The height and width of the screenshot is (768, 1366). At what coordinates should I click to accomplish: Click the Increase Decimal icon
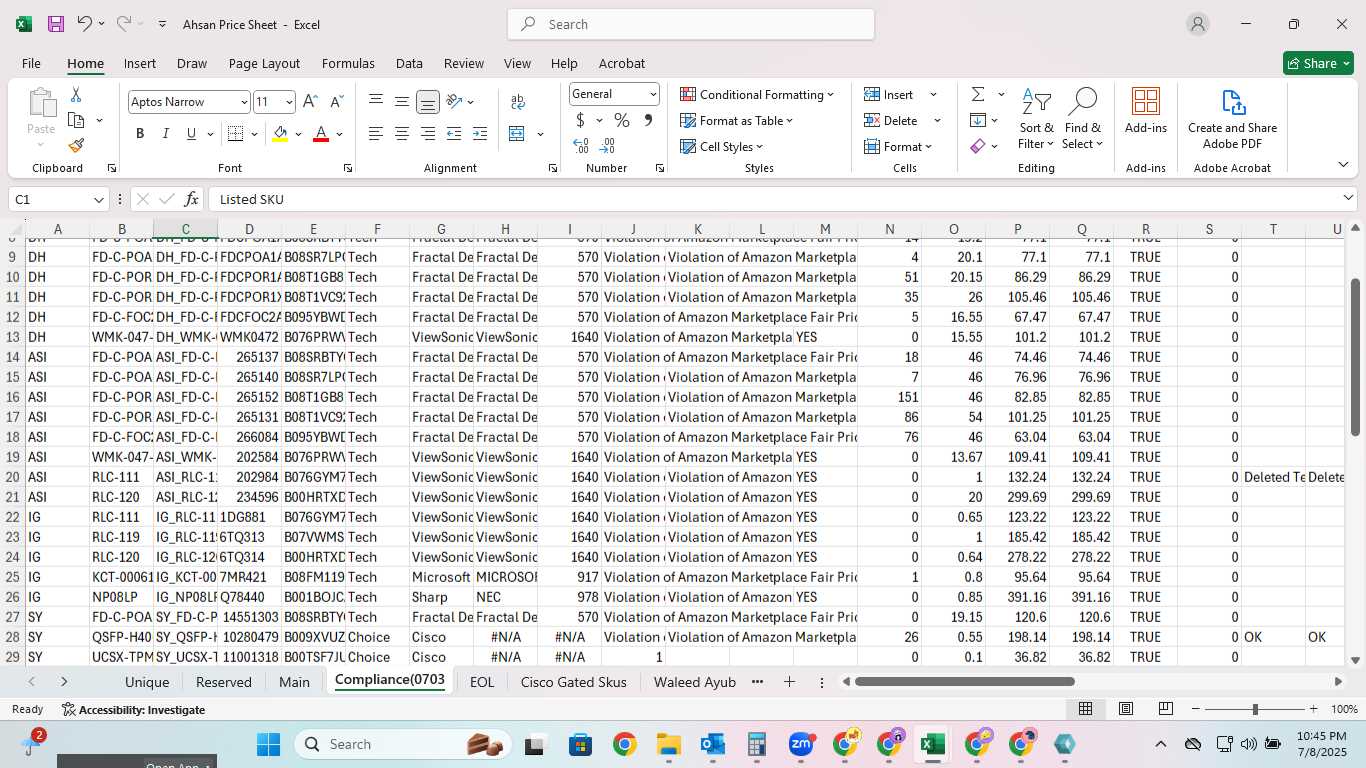click(581, 146)
